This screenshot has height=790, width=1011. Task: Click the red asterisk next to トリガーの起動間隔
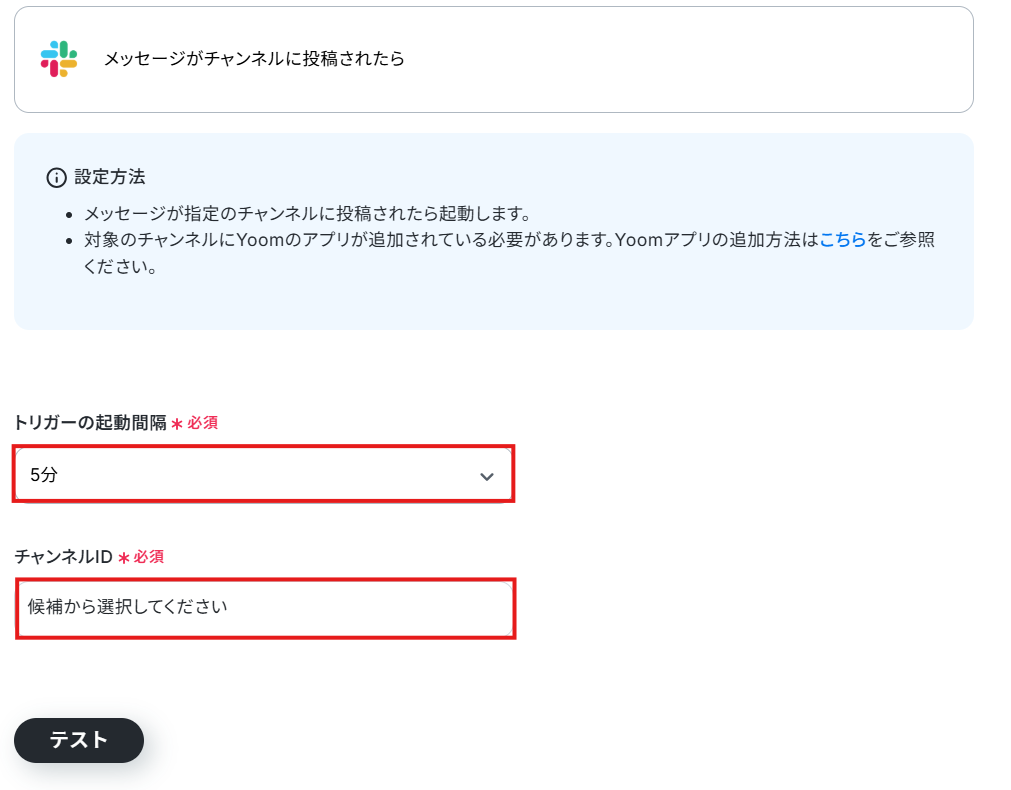point(177,424)
